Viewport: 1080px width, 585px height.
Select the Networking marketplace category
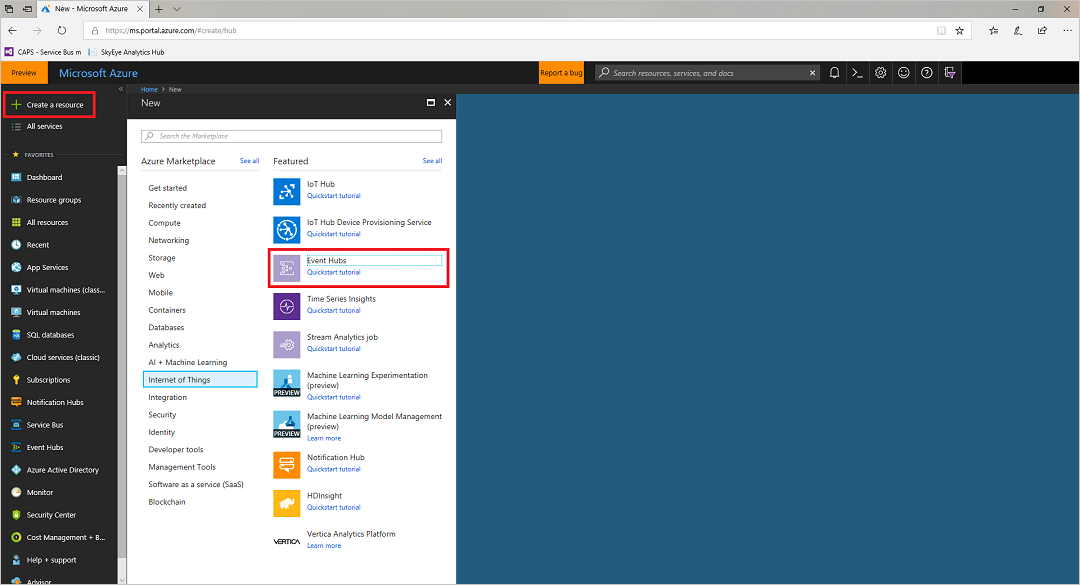(x=169, y=240)
